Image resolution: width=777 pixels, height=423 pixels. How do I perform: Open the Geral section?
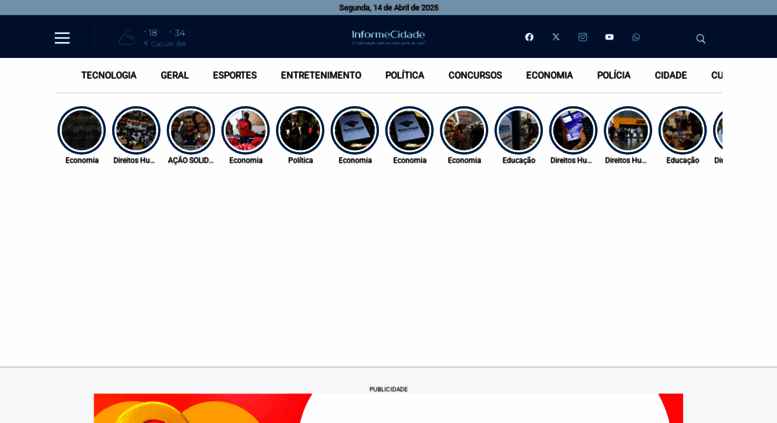pyautogui.click(x=174, y=75)
